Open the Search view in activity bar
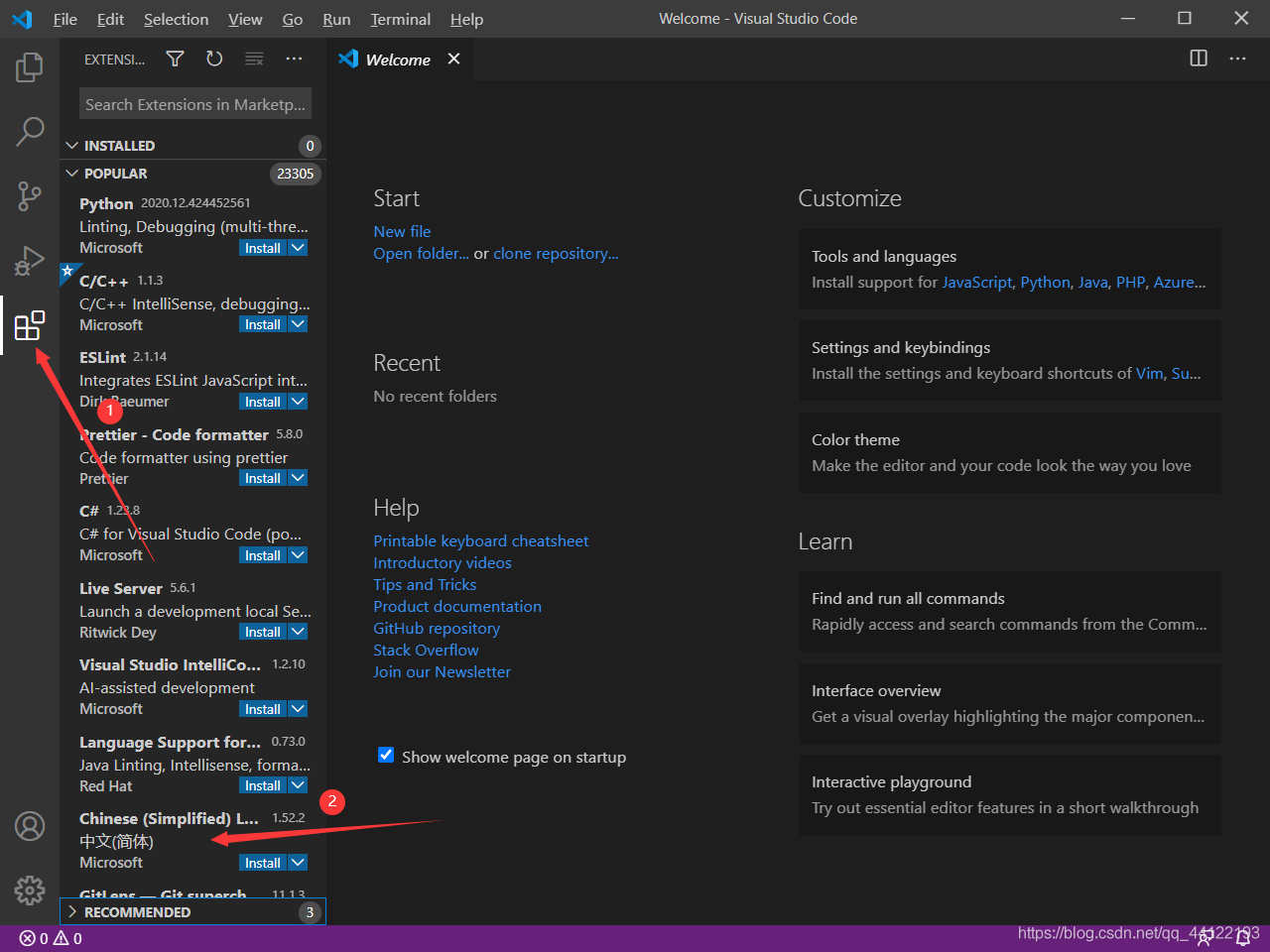 tap(30, 131)
